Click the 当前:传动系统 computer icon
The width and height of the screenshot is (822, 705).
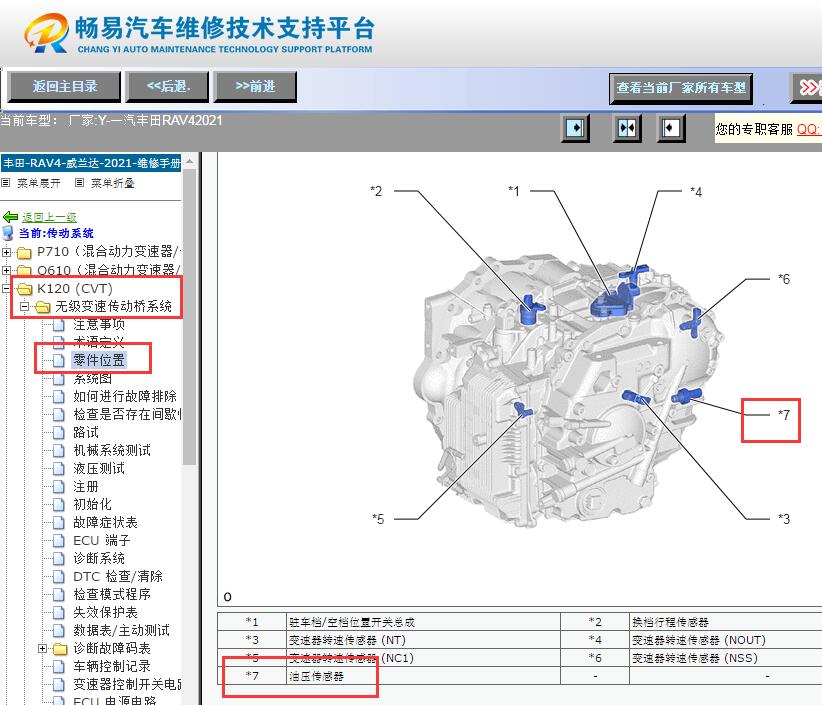pos(8,233)
